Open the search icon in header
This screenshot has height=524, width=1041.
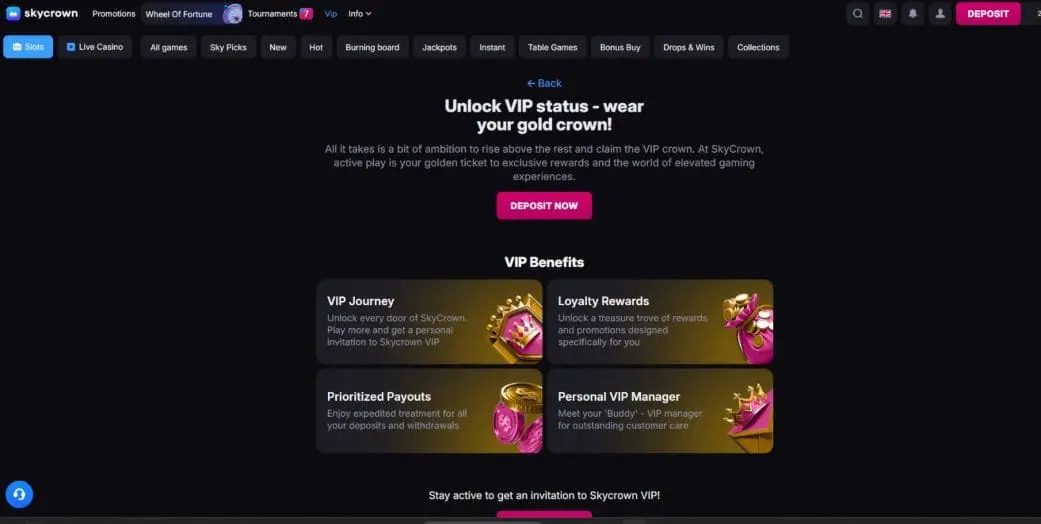point(858,13)
